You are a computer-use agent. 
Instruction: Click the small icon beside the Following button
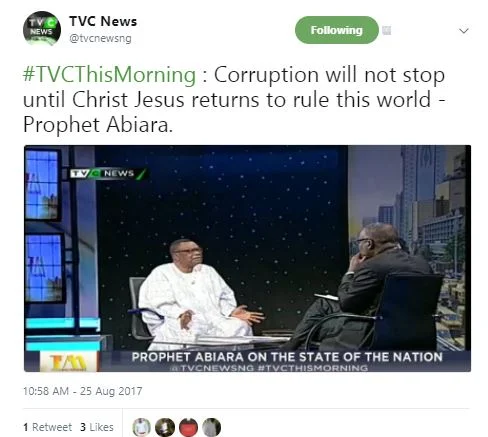tap(386, 31)
